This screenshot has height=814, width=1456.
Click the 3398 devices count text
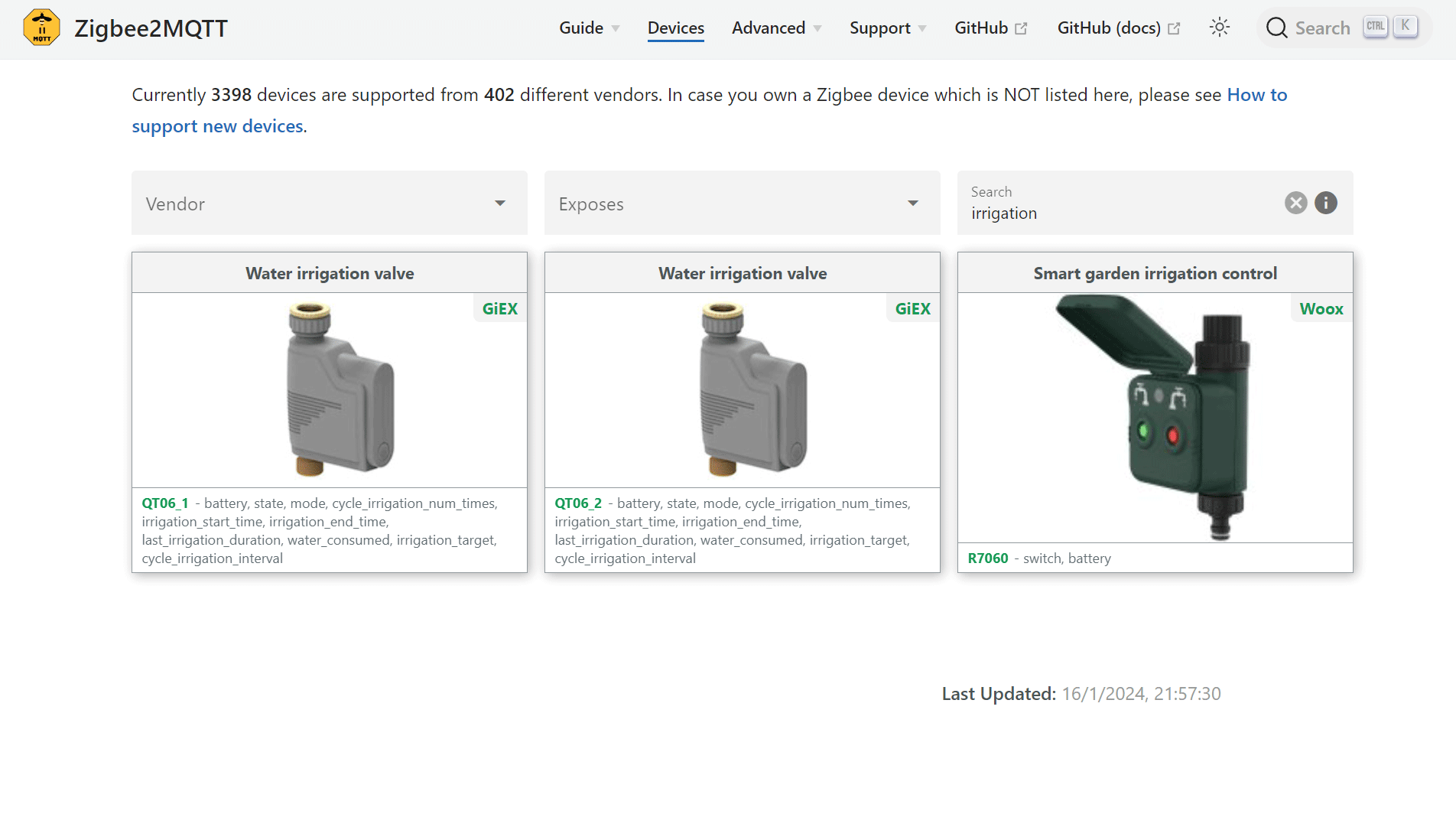point(231,95)
